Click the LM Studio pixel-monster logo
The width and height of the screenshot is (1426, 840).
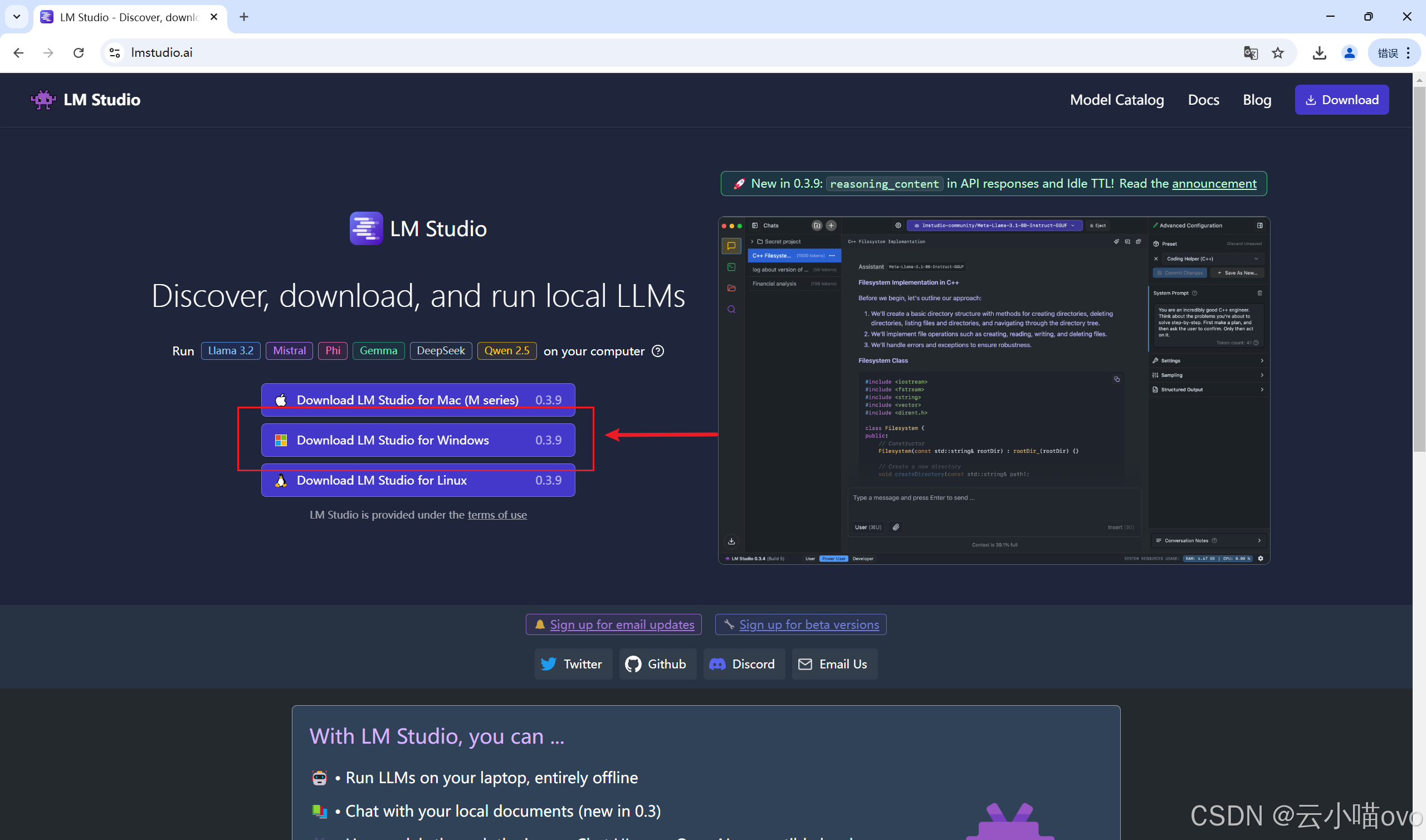pyautogui.click(x=43, y=100)
